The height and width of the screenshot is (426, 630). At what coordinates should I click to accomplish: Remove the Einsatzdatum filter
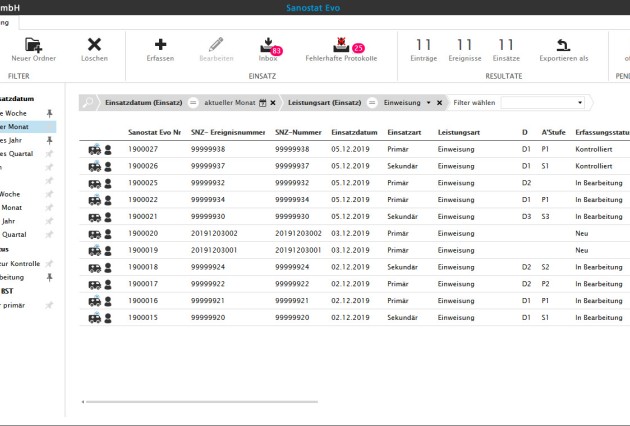pyautogui.click(x=273, y=103)
